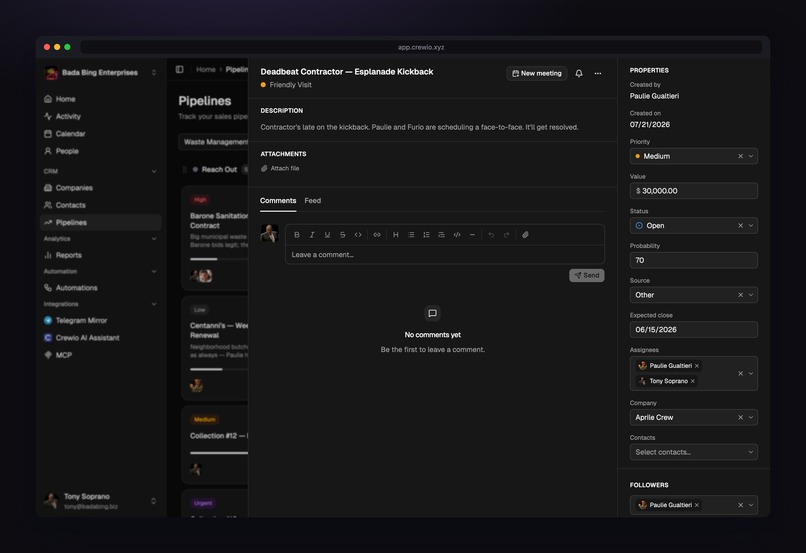Insert a link in the comment
Image resolution: width=806 pixels, height=553 pixels.
coord(377,235)
